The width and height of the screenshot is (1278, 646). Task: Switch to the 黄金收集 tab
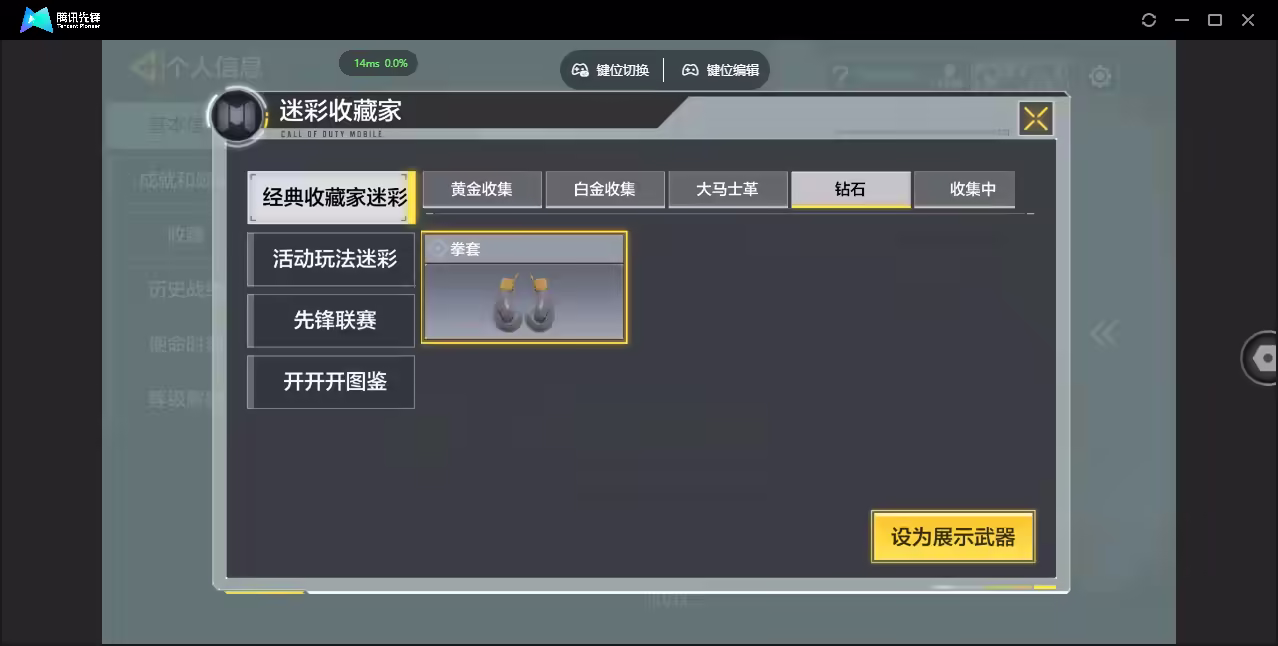click(x=481, y=189)
